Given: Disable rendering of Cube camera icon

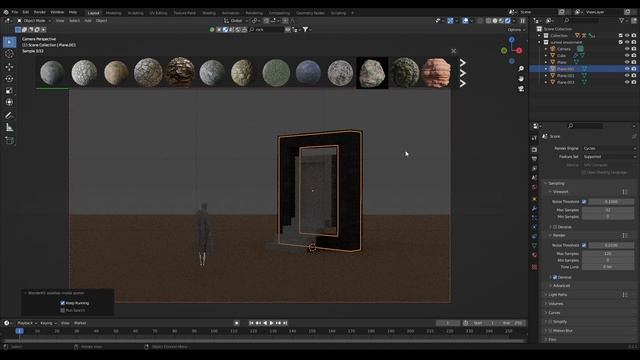Looking at the screenshot, I should (633, 56).
